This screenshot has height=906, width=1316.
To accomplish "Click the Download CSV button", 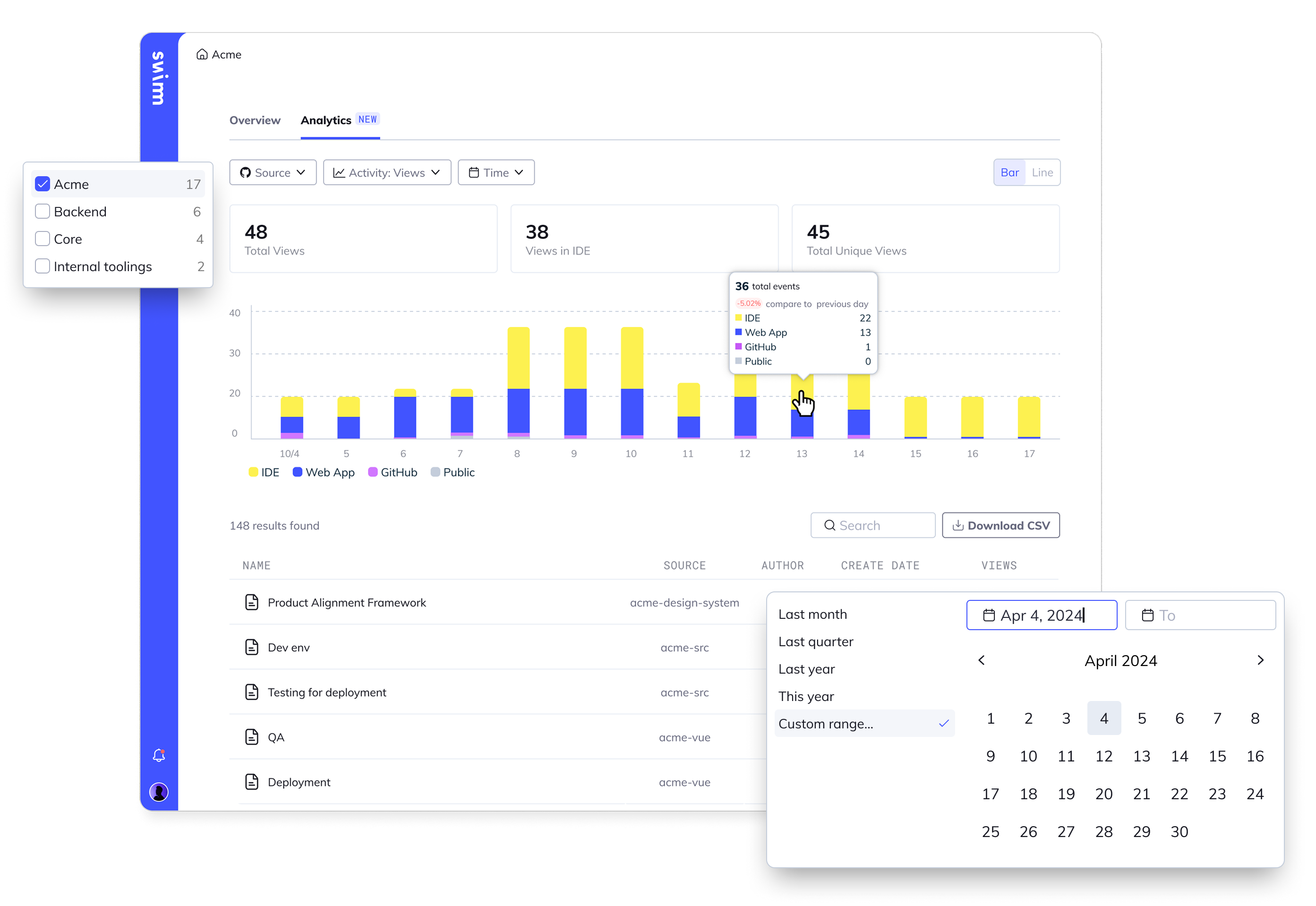I will 1001,525.
